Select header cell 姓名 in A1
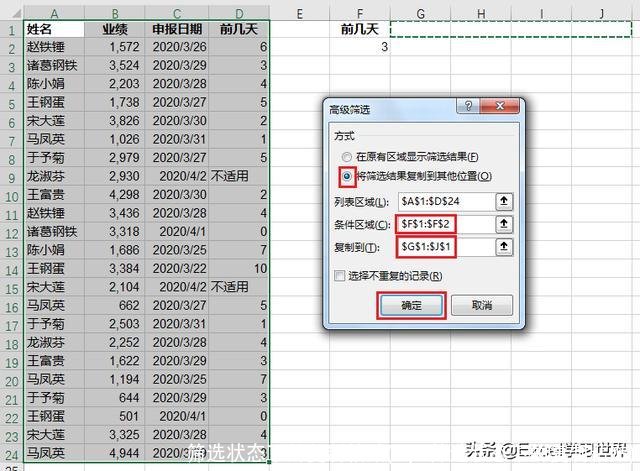 54,29
